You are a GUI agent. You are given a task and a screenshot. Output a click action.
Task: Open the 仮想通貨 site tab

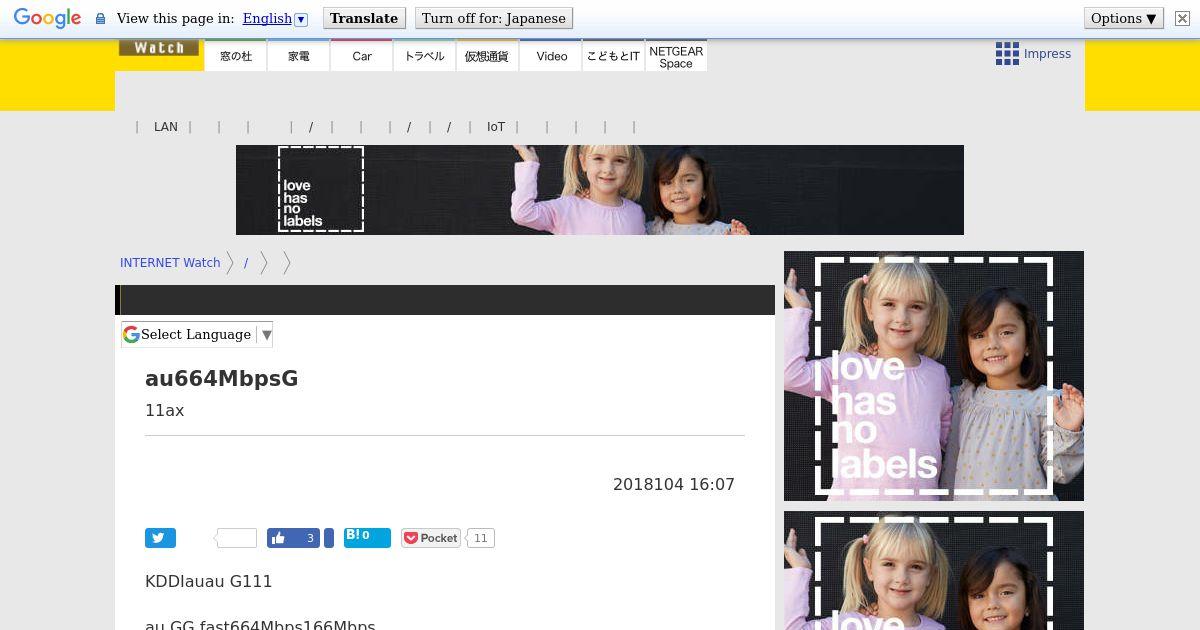(487, 56)
